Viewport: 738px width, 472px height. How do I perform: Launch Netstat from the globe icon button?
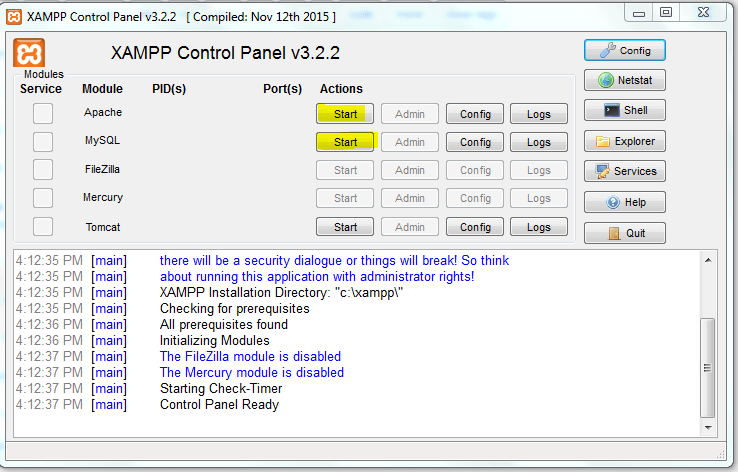pos(624,81)
